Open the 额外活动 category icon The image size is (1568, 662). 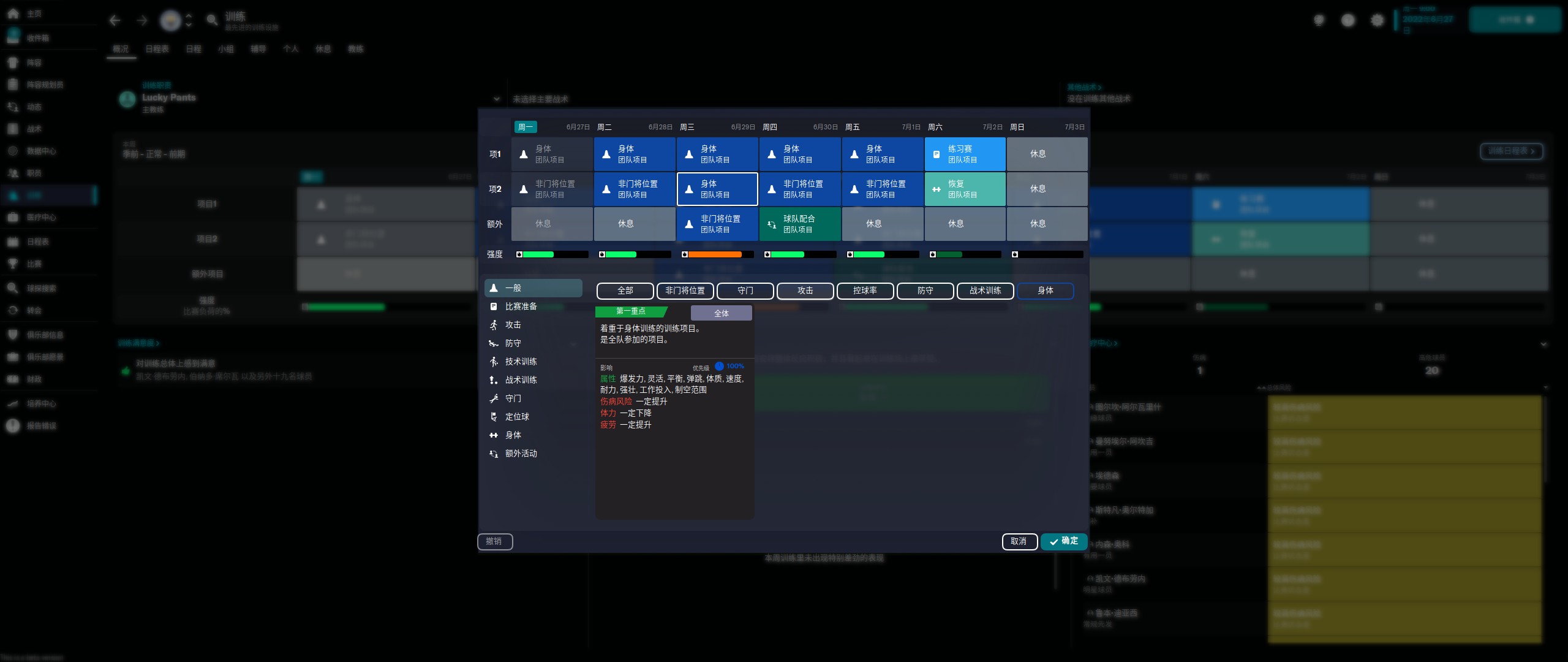point(494,454)
